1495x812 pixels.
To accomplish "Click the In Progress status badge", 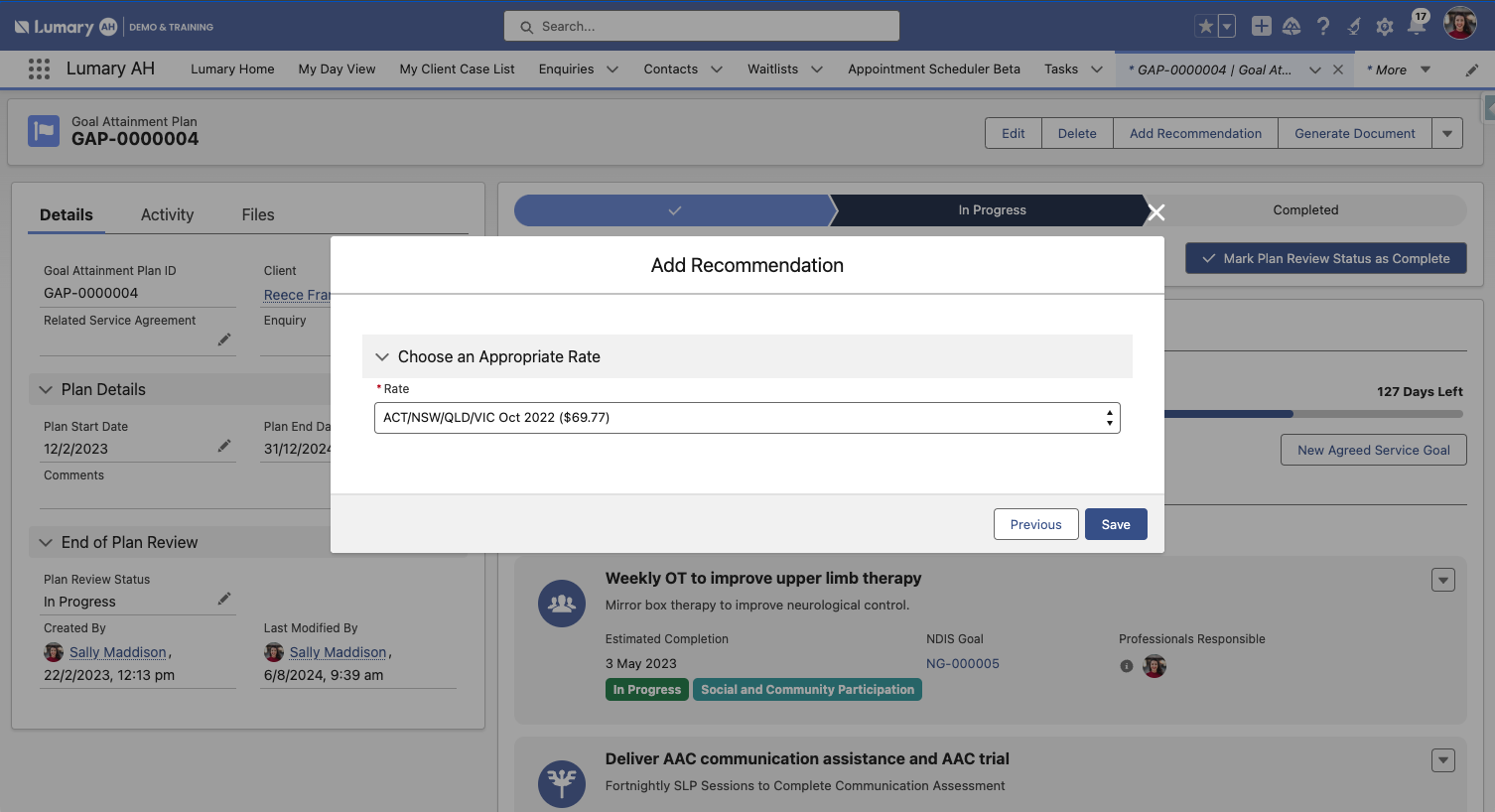I will (646, 689).
